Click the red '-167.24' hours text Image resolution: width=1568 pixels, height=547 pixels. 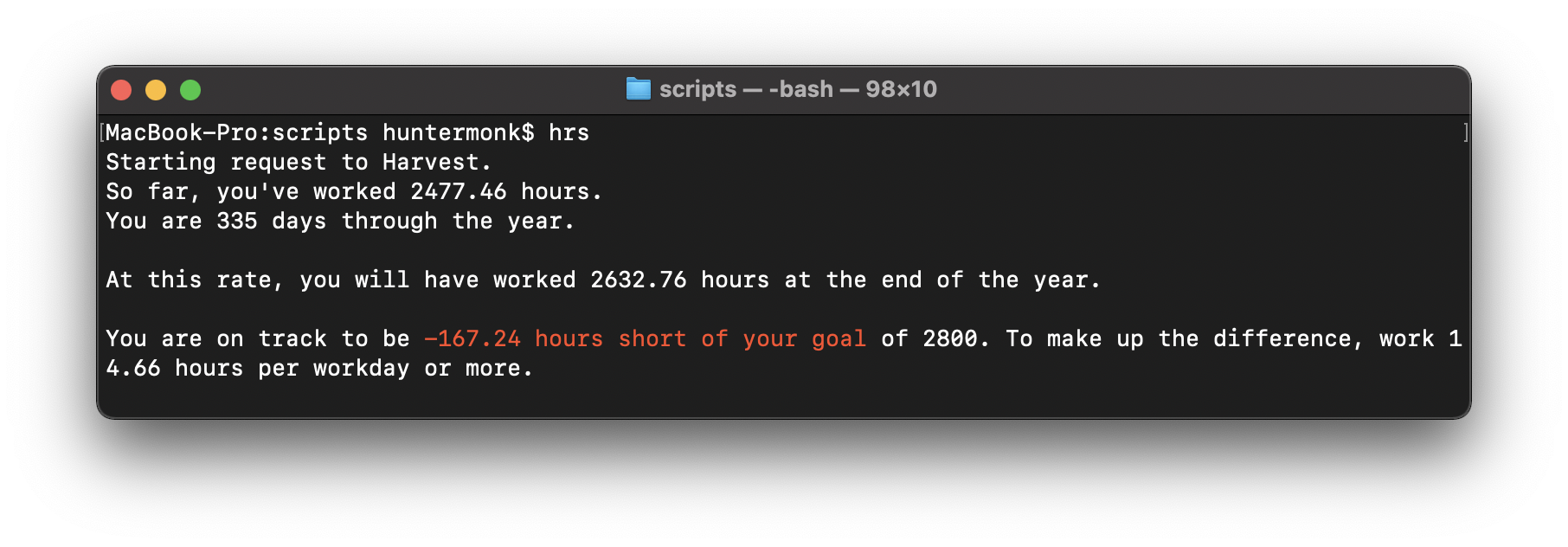(472, 338)
